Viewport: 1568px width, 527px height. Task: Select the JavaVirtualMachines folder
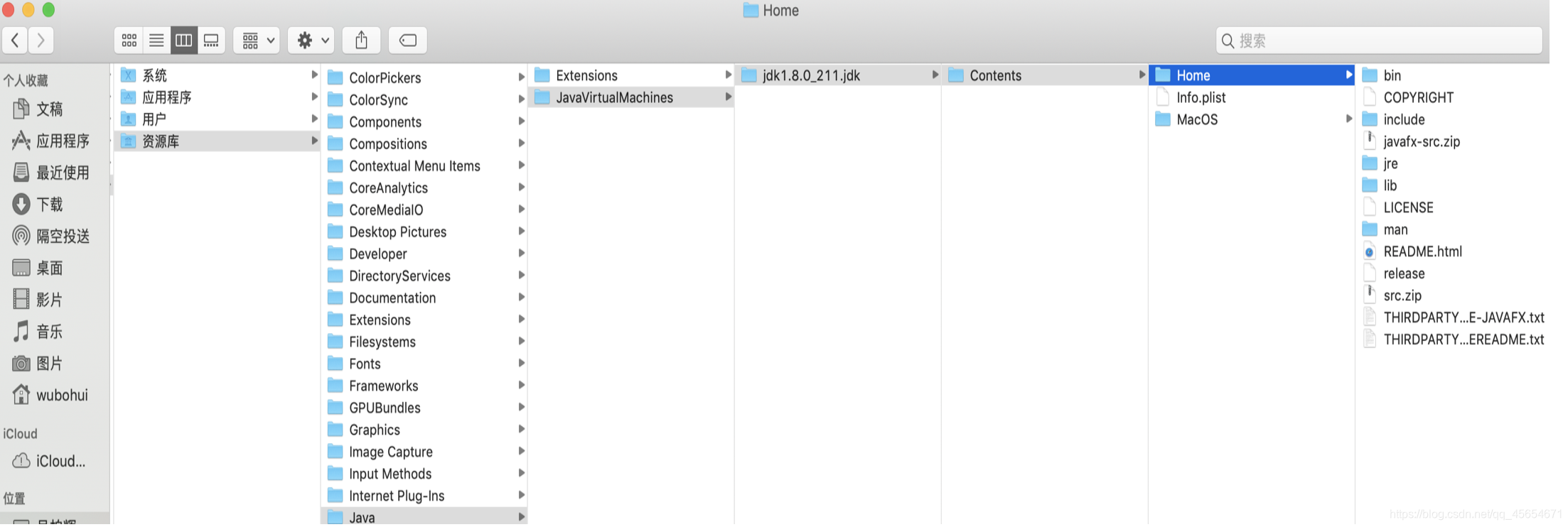click(631, 97)
